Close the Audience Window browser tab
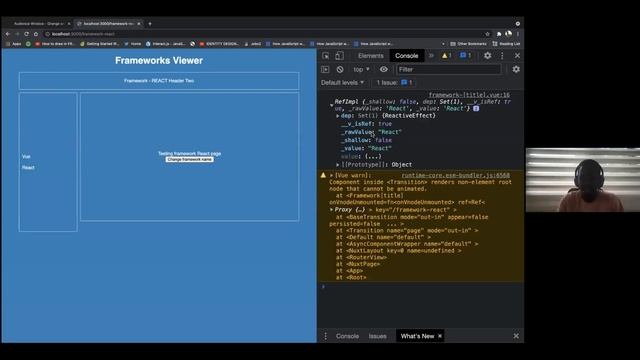This screenshot has height=360, width=640. pyautogui.click(x=69, y=24)
